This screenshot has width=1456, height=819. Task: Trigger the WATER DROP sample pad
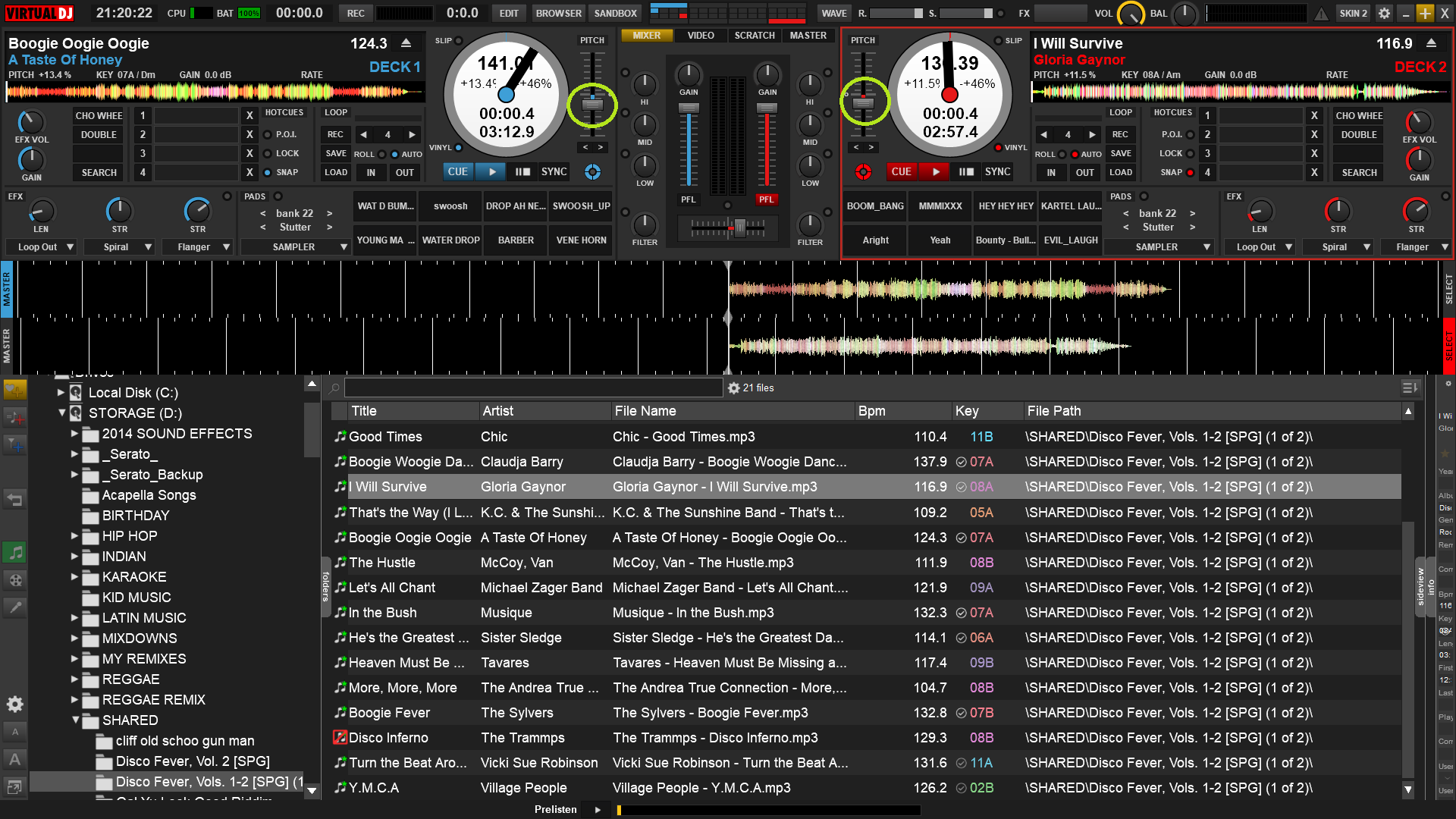[x=450, y=240]
